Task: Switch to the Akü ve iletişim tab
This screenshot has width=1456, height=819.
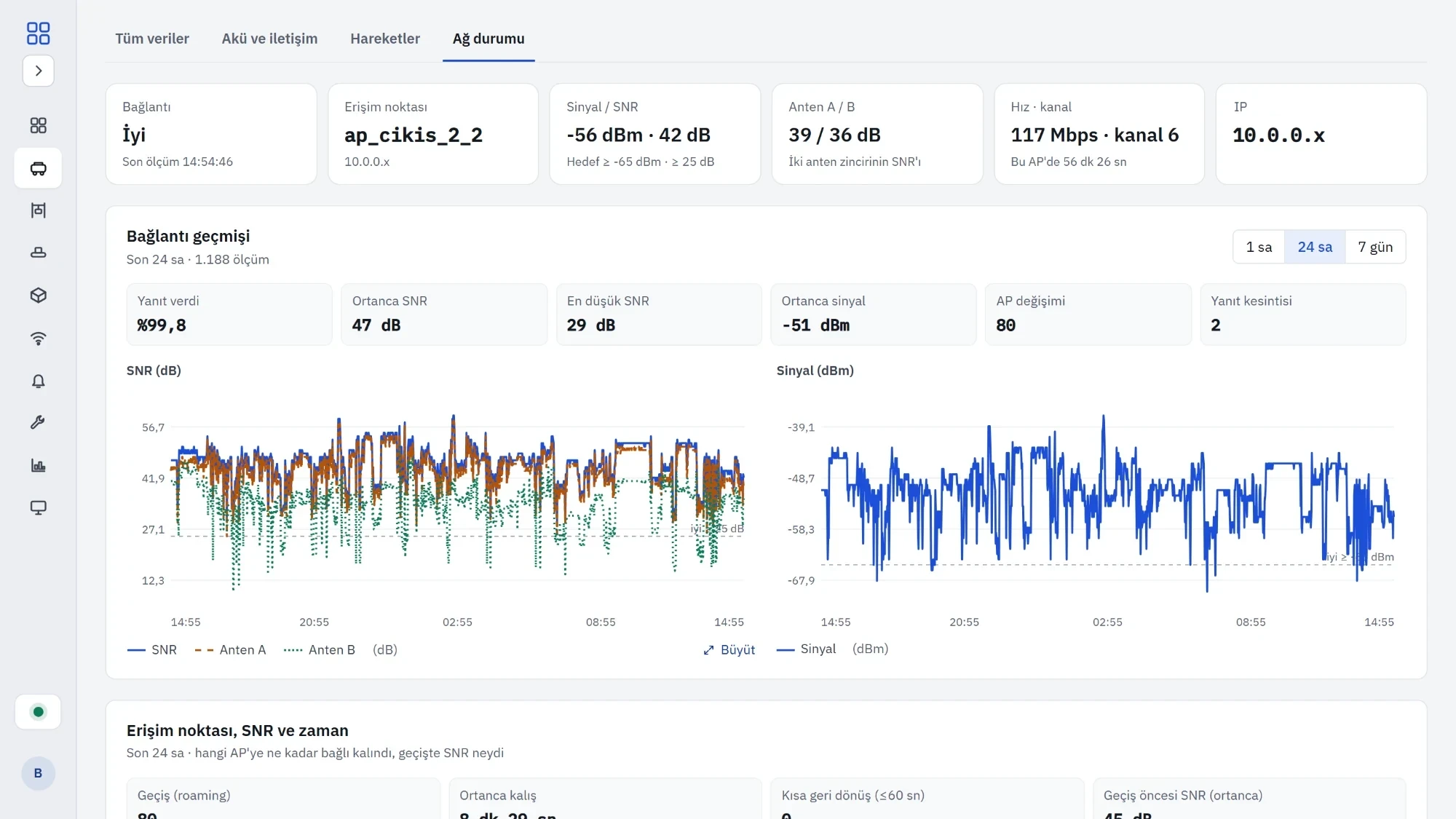Action: pos(269,39)
